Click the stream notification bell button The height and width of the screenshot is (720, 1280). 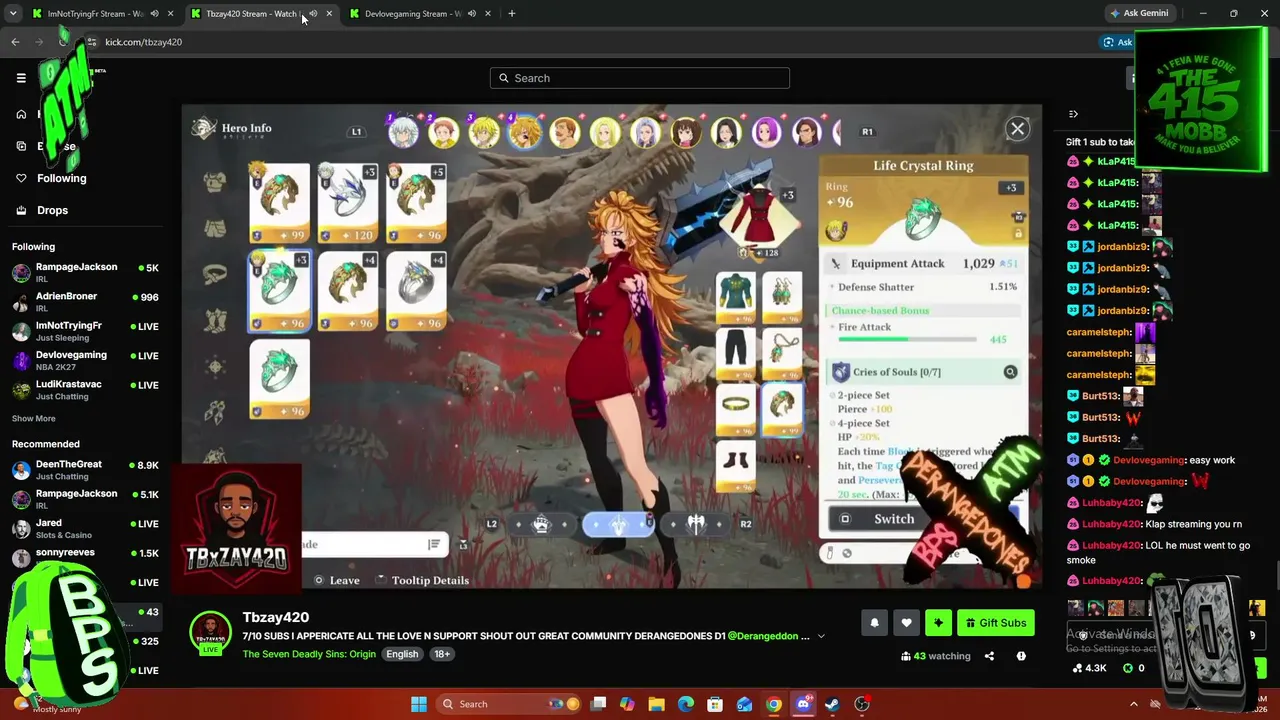[x=874, y=623]
